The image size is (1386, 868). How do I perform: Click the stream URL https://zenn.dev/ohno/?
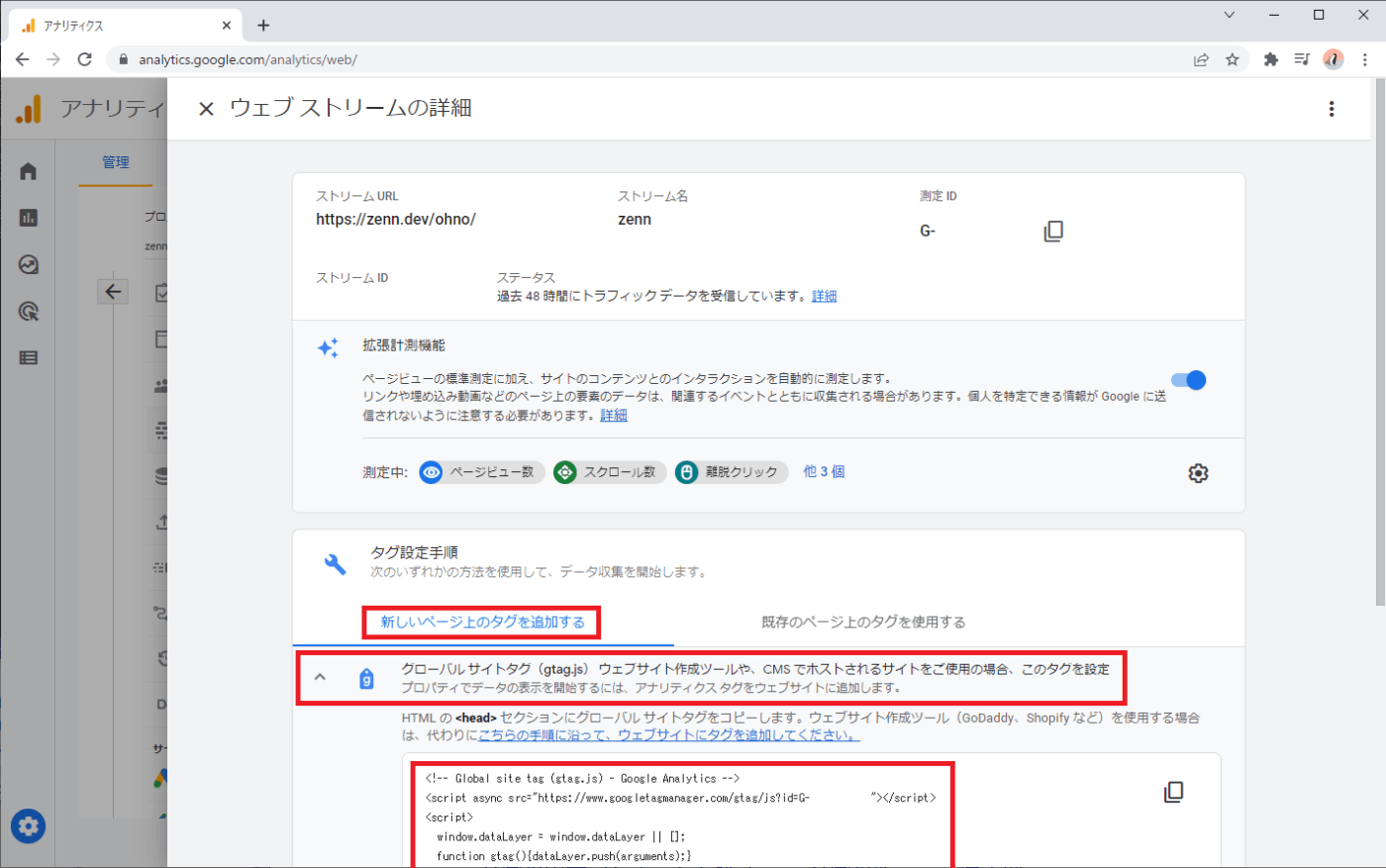coord(396,220)
